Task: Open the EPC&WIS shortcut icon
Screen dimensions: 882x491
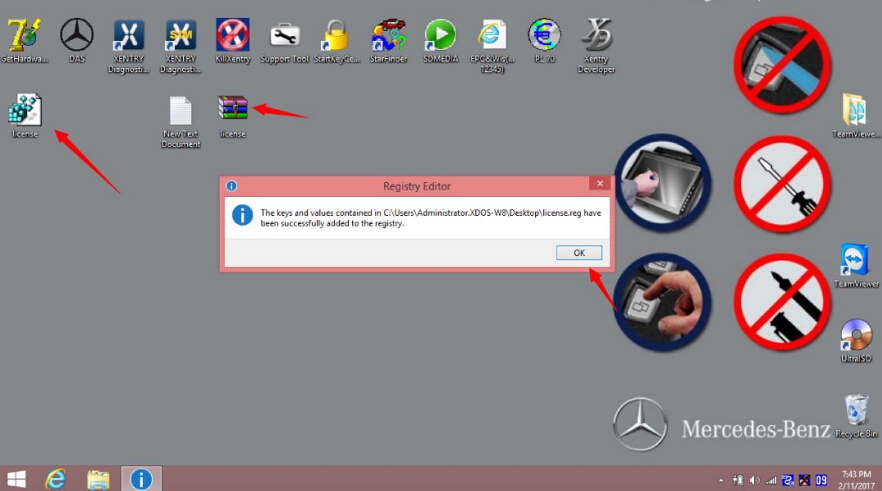Action: click(492, 37)
